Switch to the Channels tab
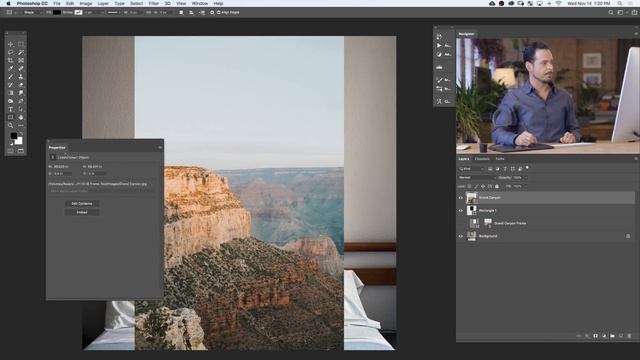 pyautogui.click(x=482, y=159)
